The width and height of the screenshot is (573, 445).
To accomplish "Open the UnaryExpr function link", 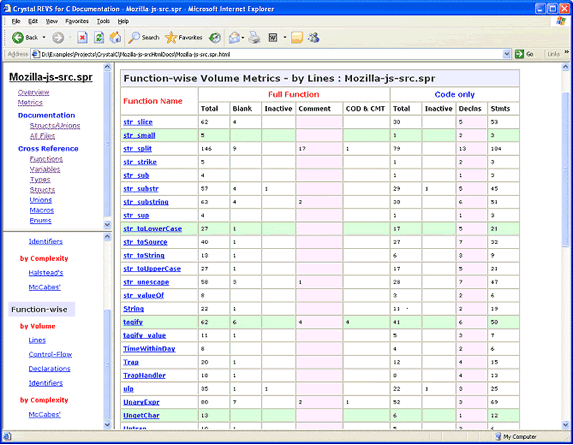I will coord(141,402).
